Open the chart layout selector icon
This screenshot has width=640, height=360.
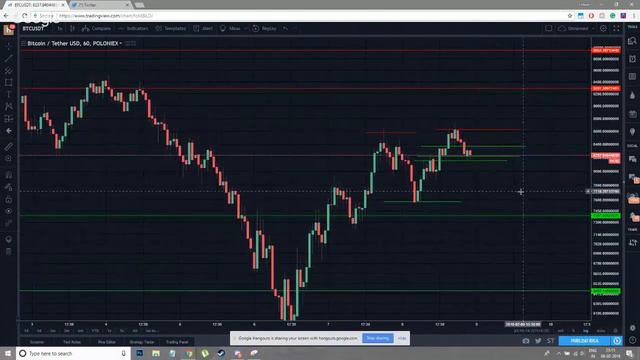[549, 29]
